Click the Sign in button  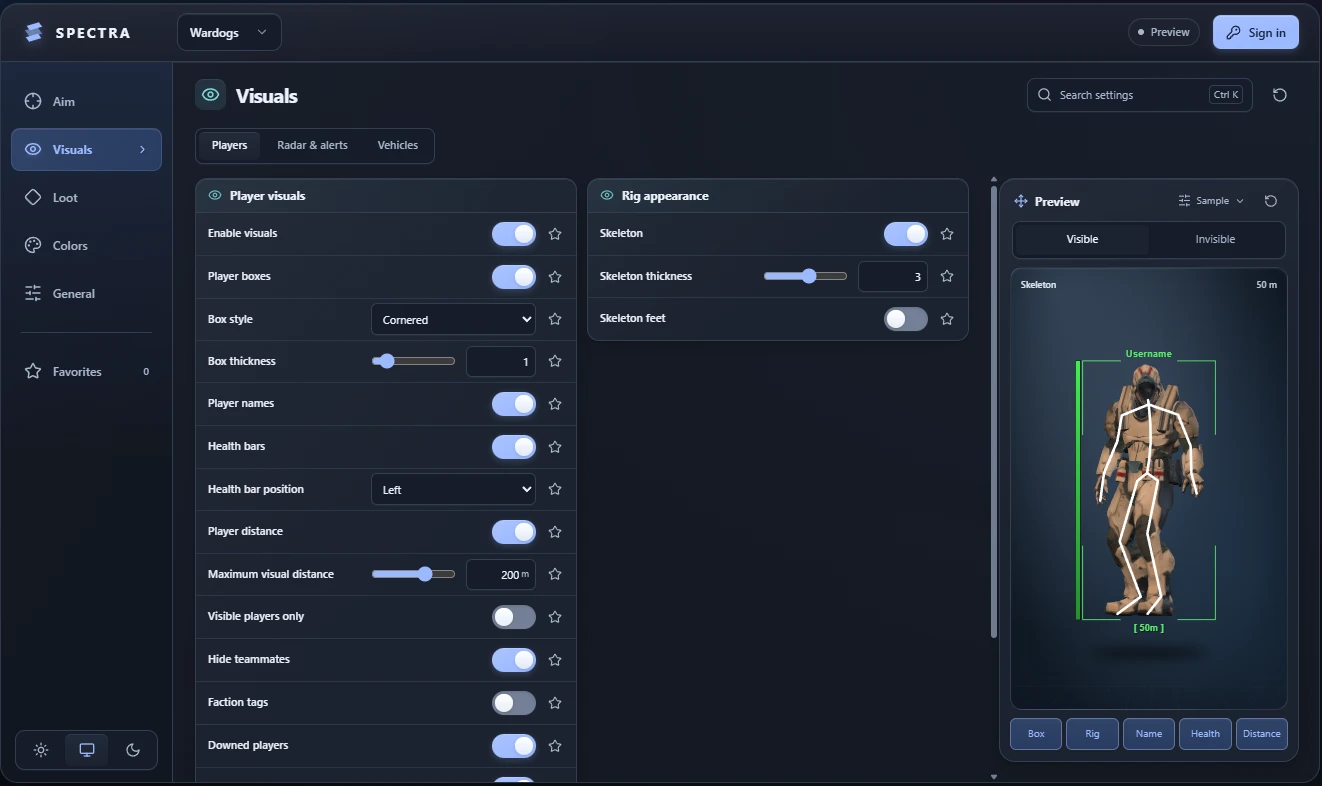tap(1256, 32)
